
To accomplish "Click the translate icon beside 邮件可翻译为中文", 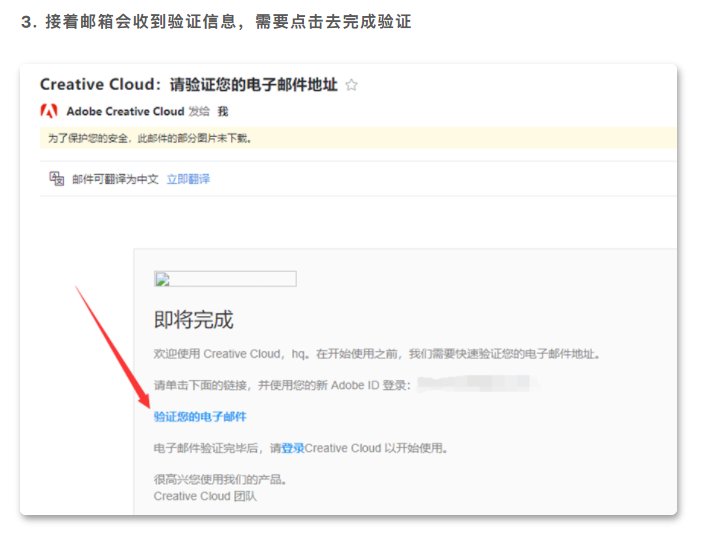I will click(56, 179).
